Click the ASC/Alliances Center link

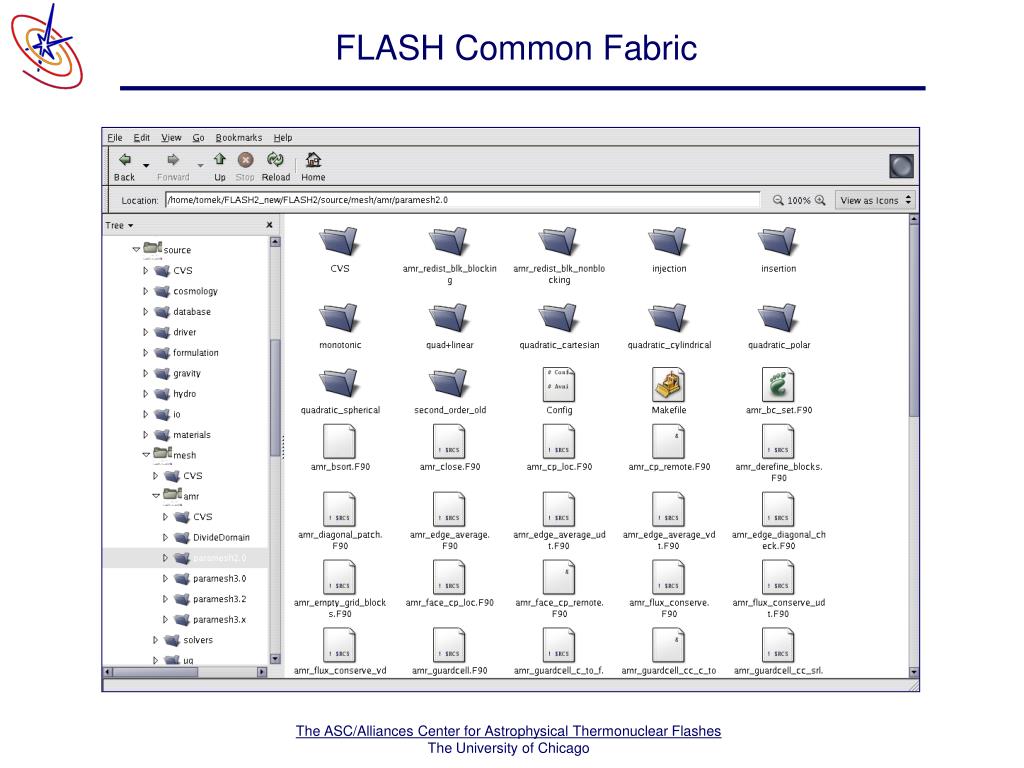click(508, 731)
